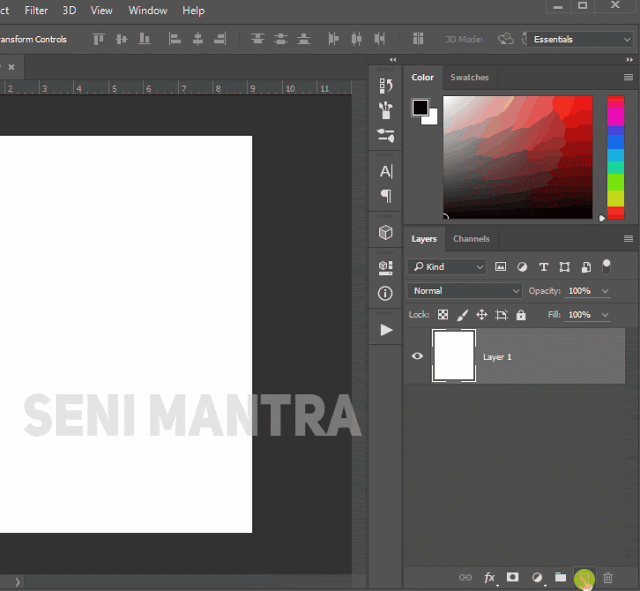Add a layer style with fx icon

pyautogui.click(x=490, y=578)
